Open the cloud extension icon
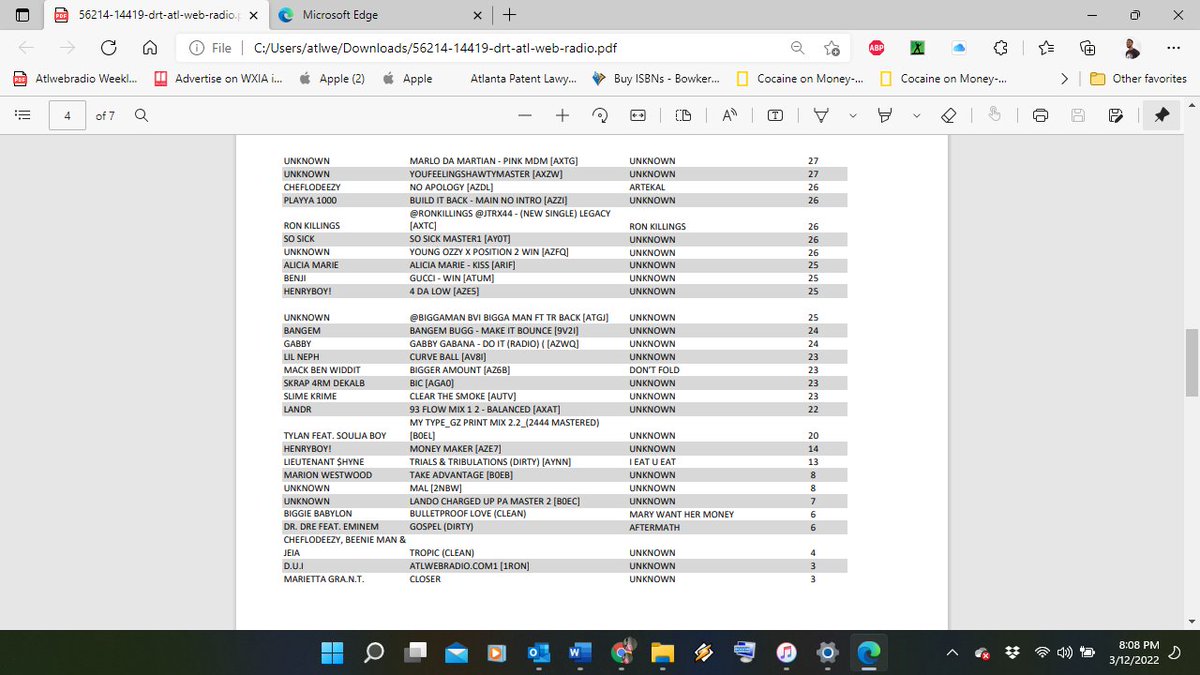Image resolution: width=1200 pixels, height=675 pixels. (958, 47)
